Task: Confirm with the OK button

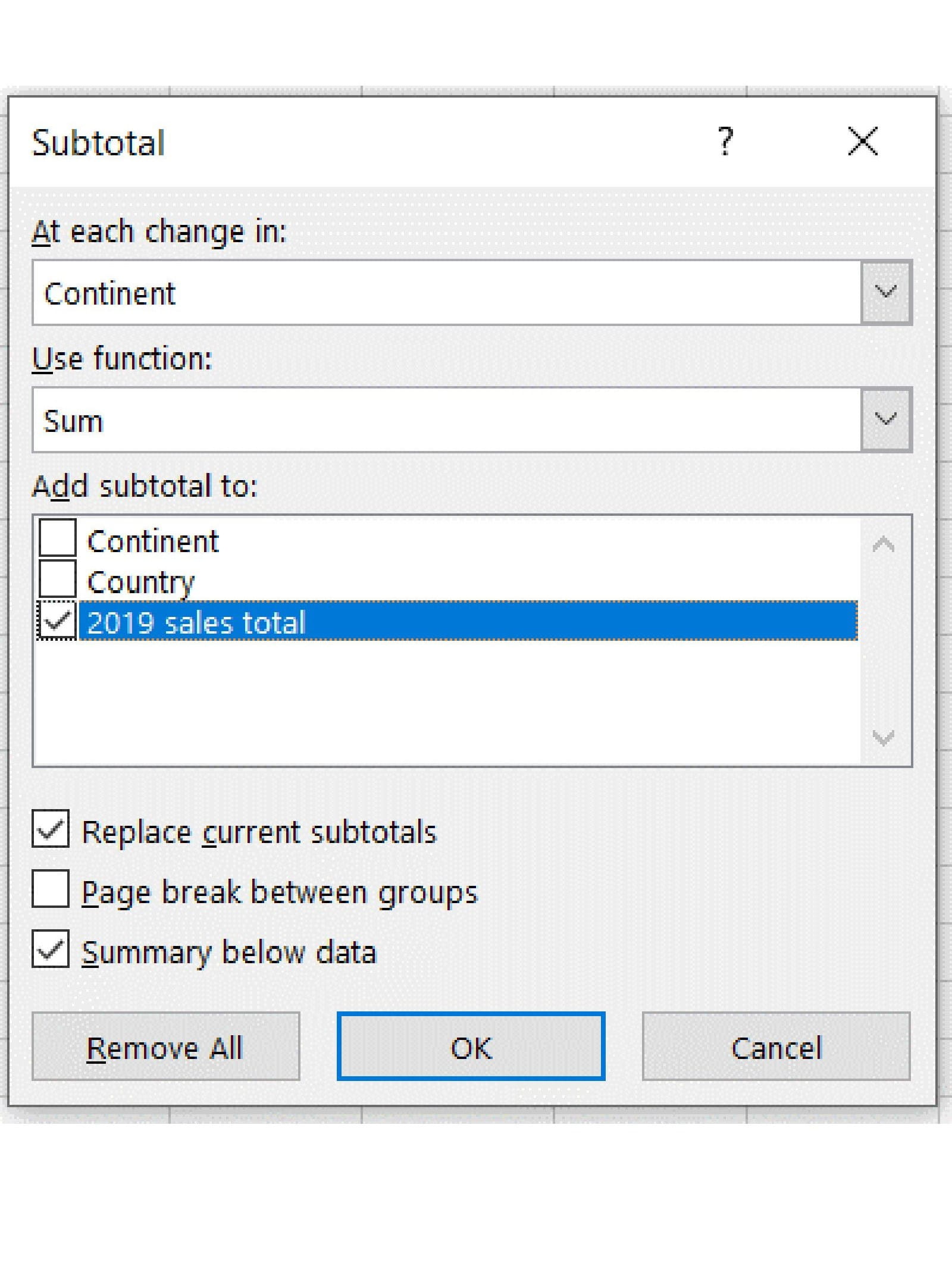Action: point(471,1046)
